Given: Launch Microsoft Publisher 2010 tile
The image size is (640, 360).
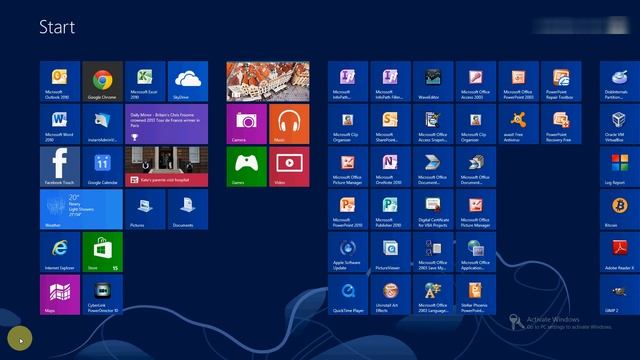Looking at the screenshot, I should pos(391,209).
